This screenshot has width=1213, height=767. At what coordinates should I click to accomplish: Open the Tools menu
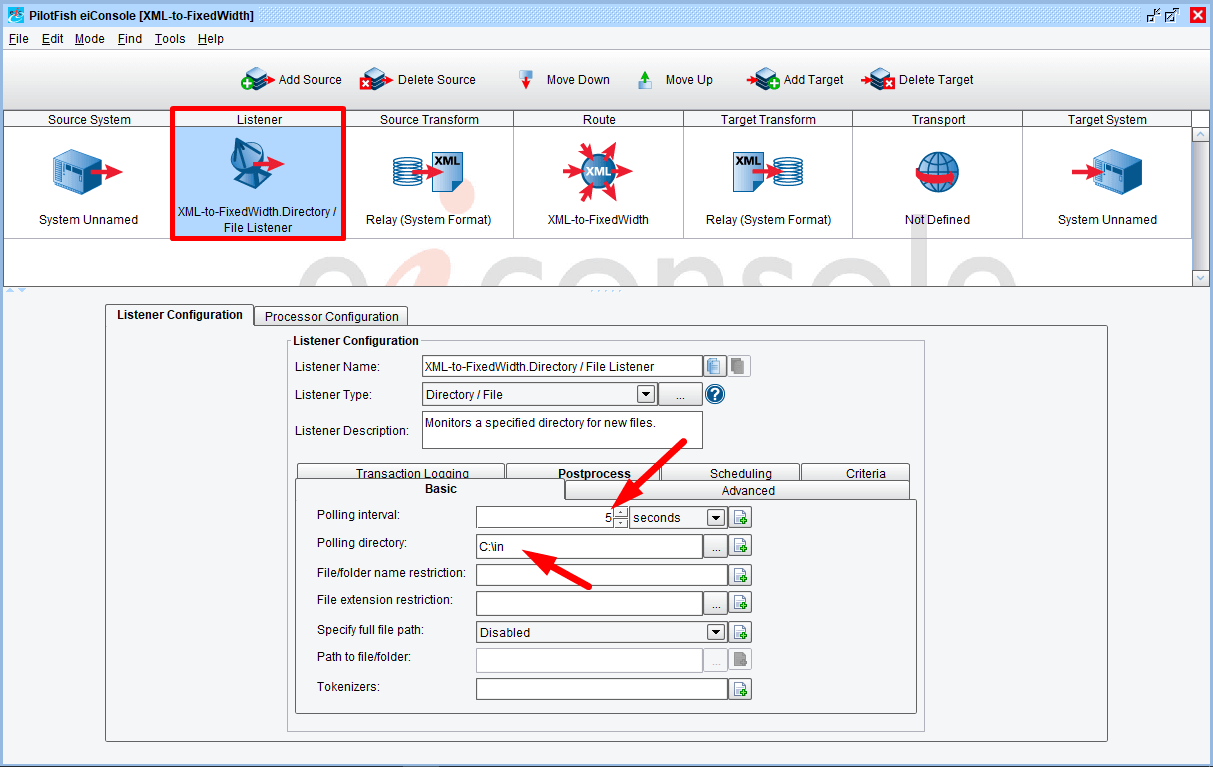tap(170, 39)
